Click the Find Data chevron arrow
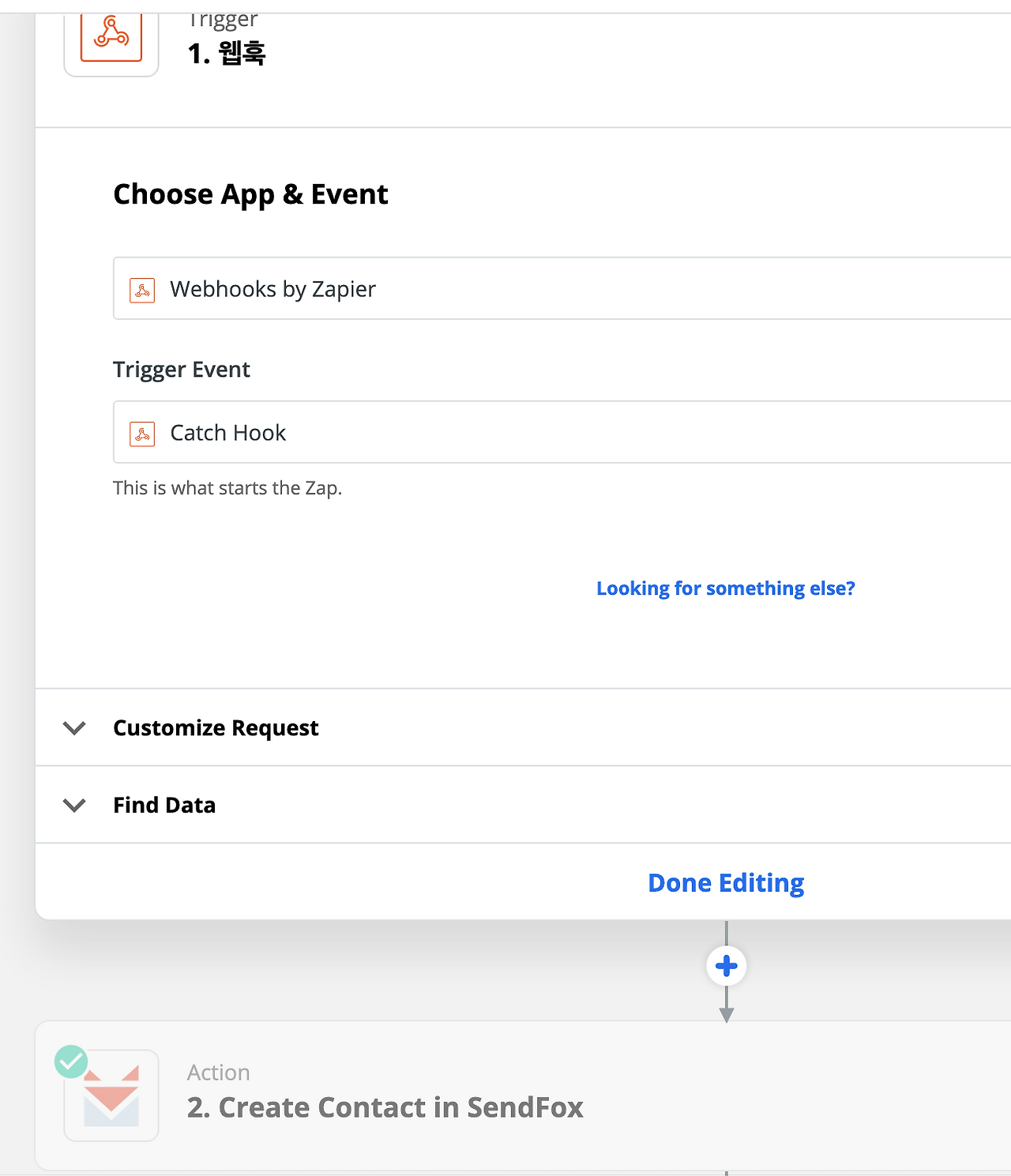Viewport: 1011px width, 1176px height. tap(74, 805)
